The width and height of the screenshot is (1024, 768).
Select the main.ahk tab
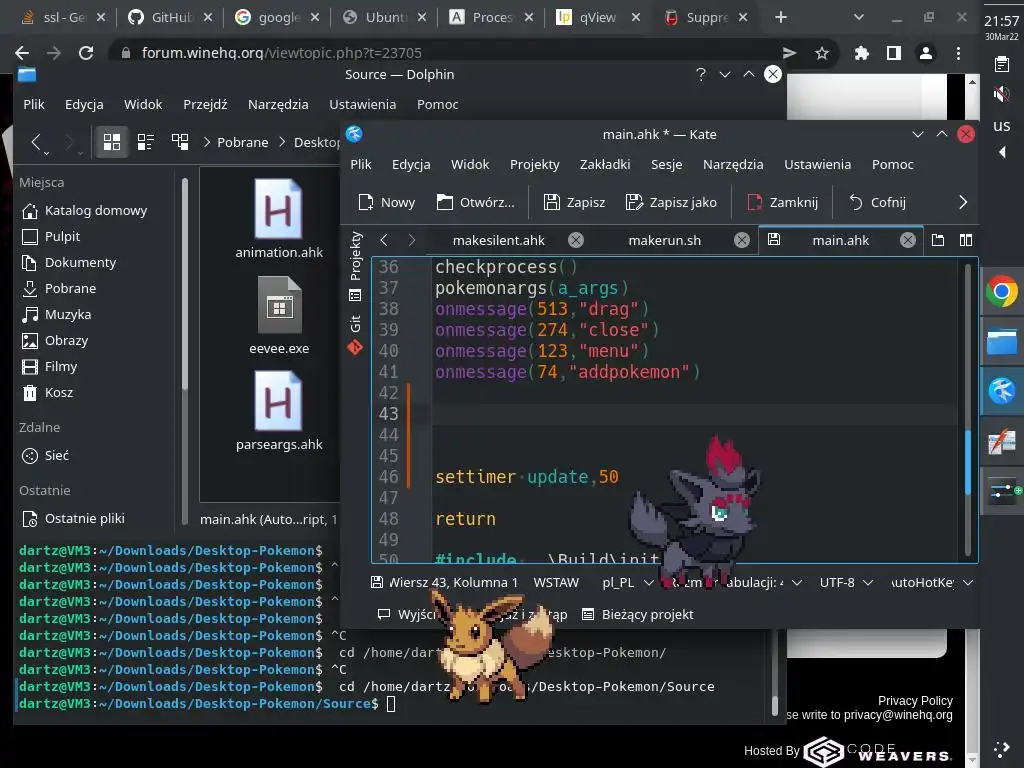pos(840,240)
